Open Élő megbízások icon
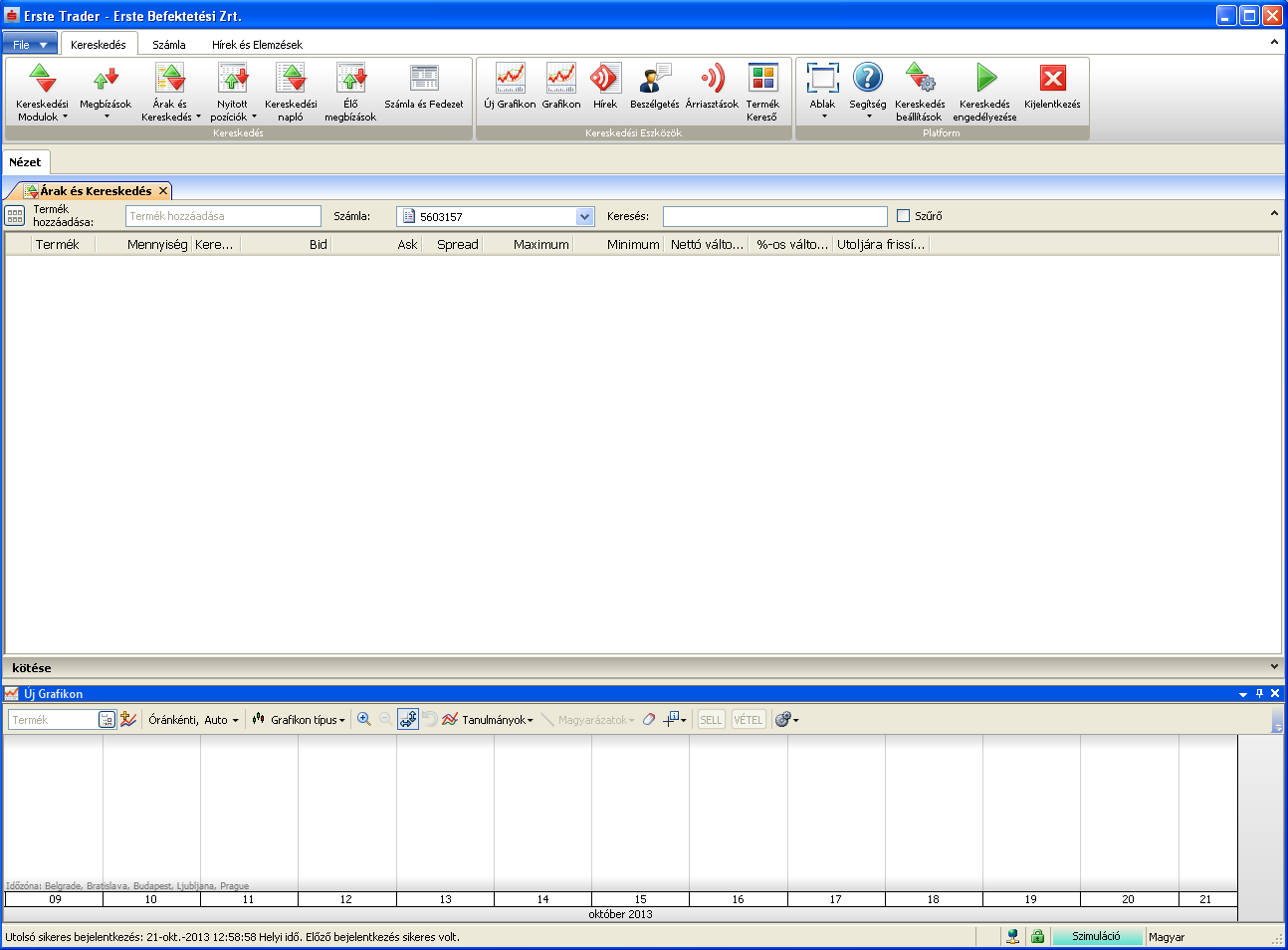 pyautogui.click(x=350, y=79)
